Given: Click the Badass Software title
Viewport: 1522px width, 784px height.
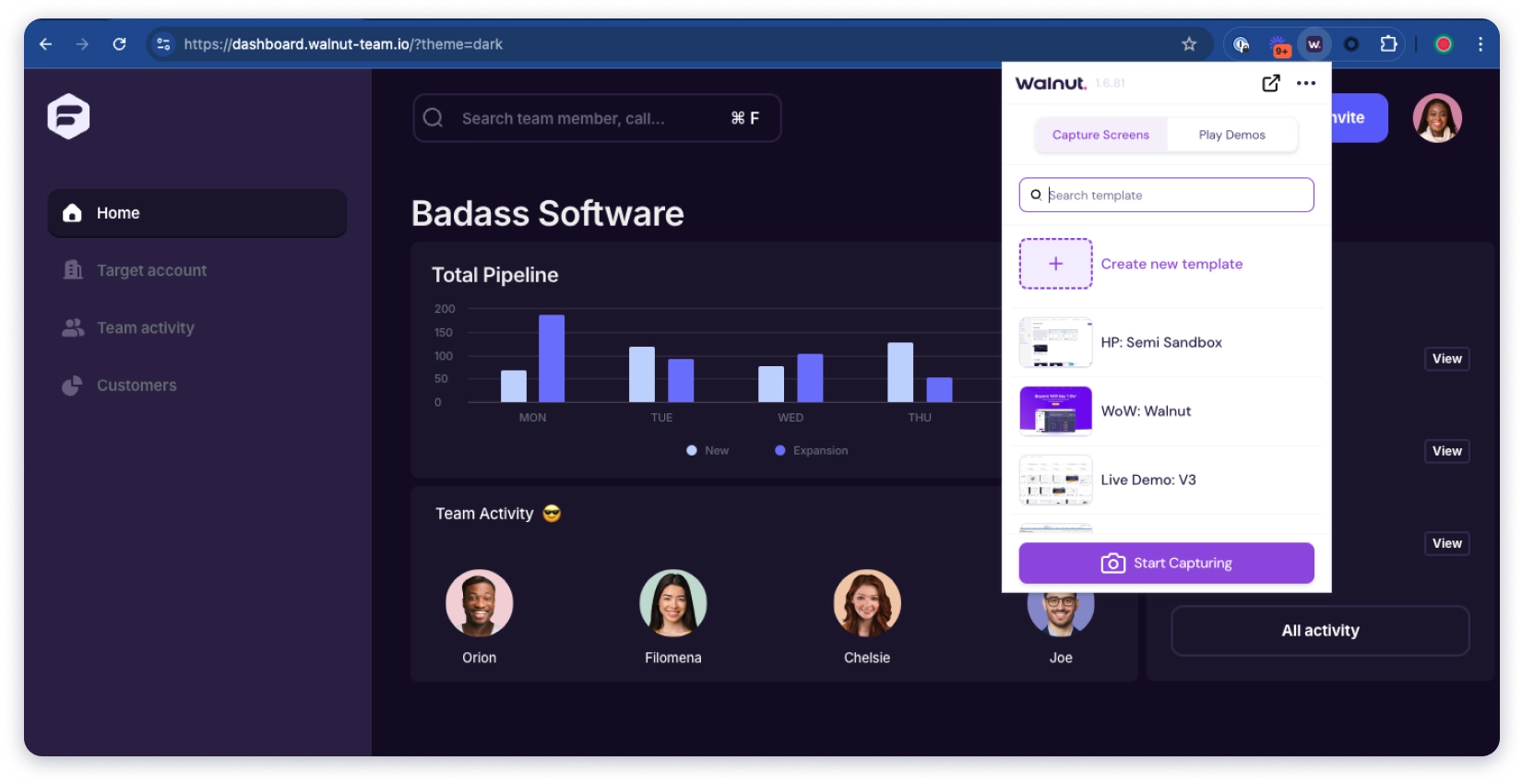Looking at the screenshot, I should [x=547, y=214].
